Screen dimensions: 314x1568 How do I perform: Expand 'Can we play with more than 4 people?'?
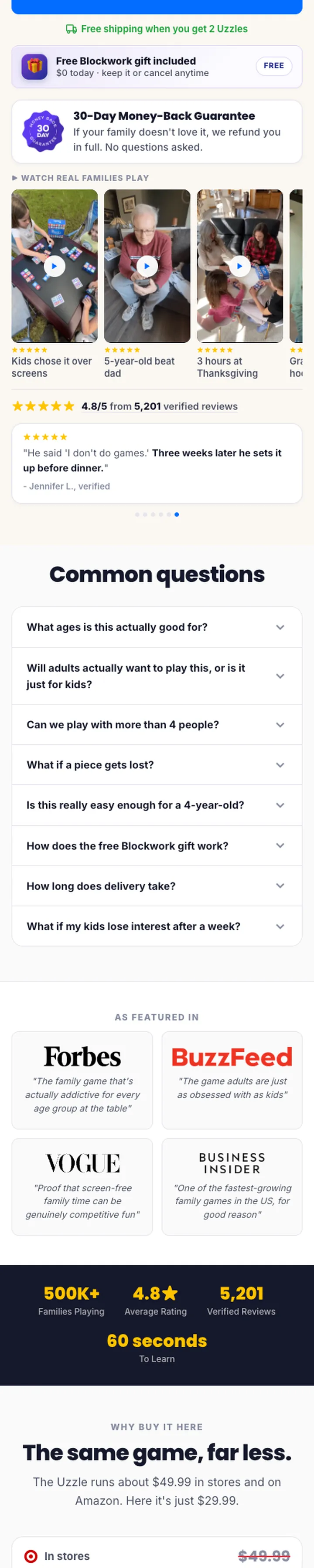click(x=157, y=724)
